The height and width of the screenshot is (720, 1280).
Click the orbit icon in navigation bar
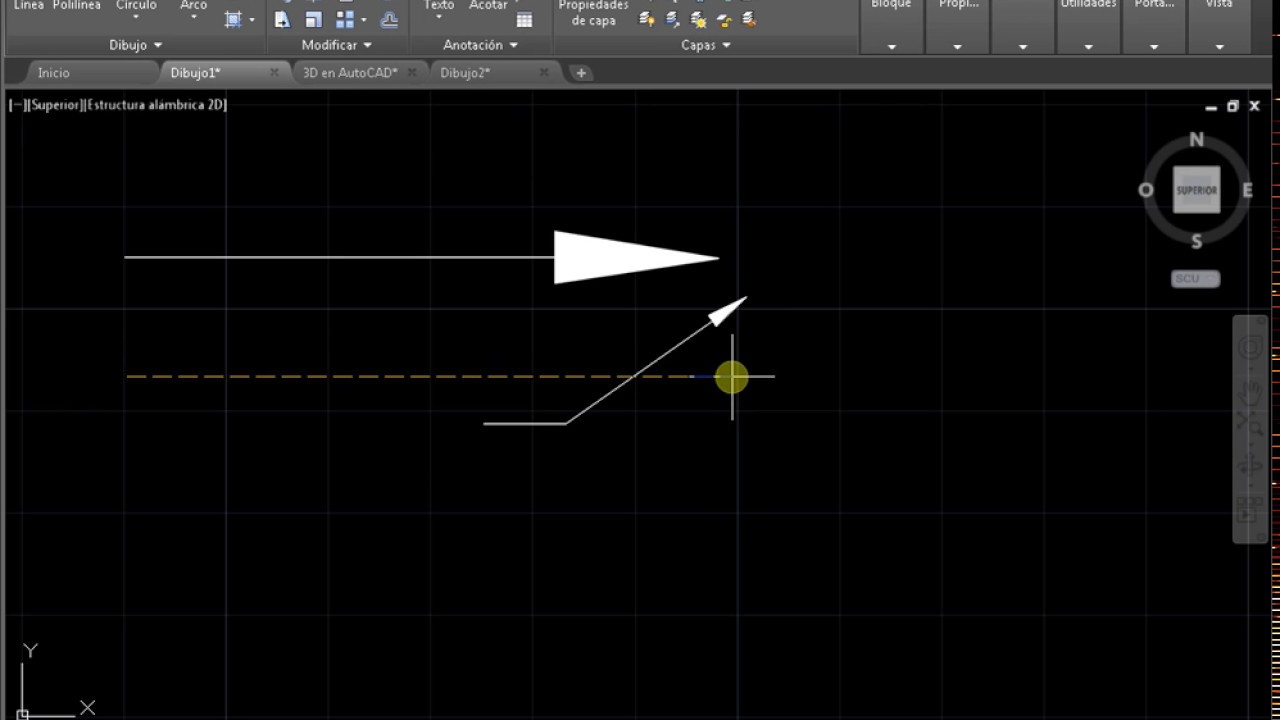1250,466
